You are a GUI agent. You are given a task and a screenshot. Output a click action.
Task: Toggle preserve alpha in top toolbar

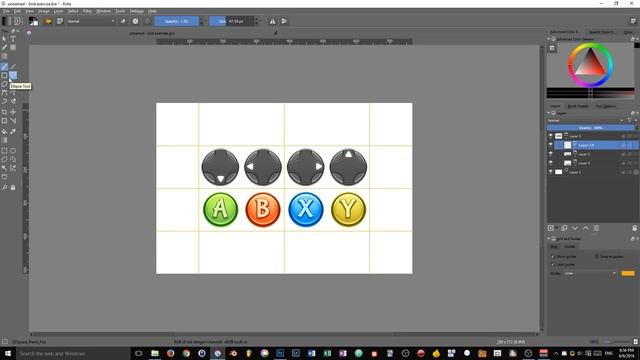click(x=136, y=21)
